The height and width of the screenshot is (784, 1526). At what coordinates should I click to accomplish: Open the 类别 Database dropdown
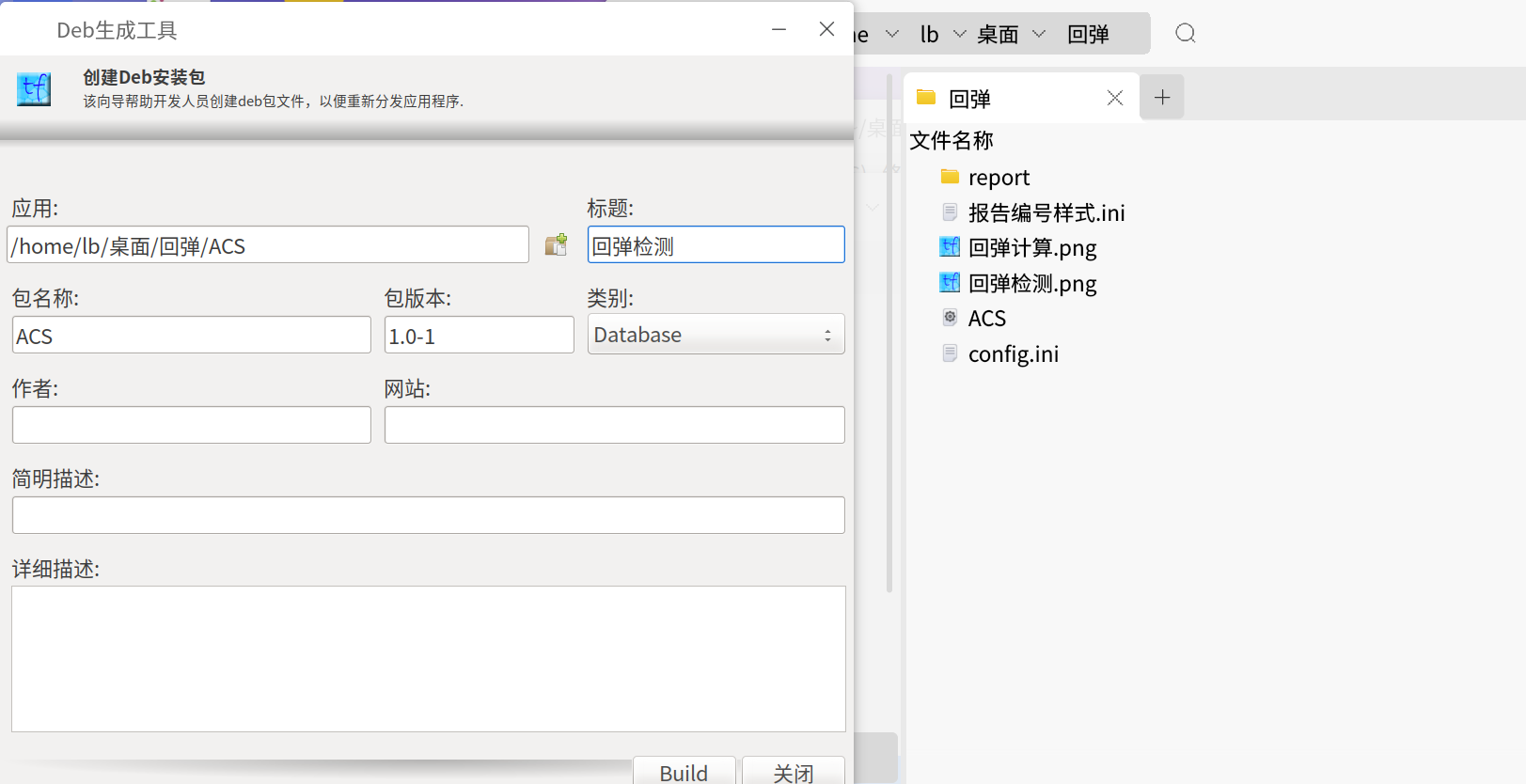716,334
